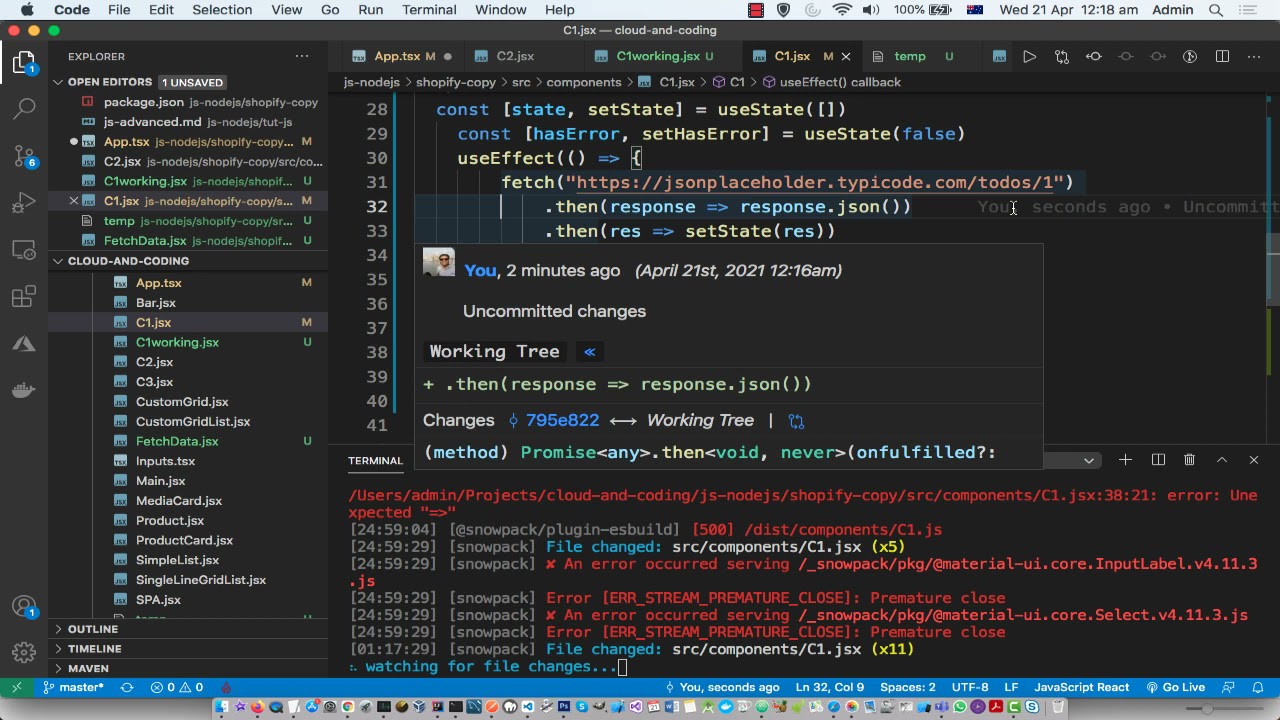The height and width of the screenshot is (720, 1280).
Task: Switch to the C1working.jsx tab
Action: [657, 57]
